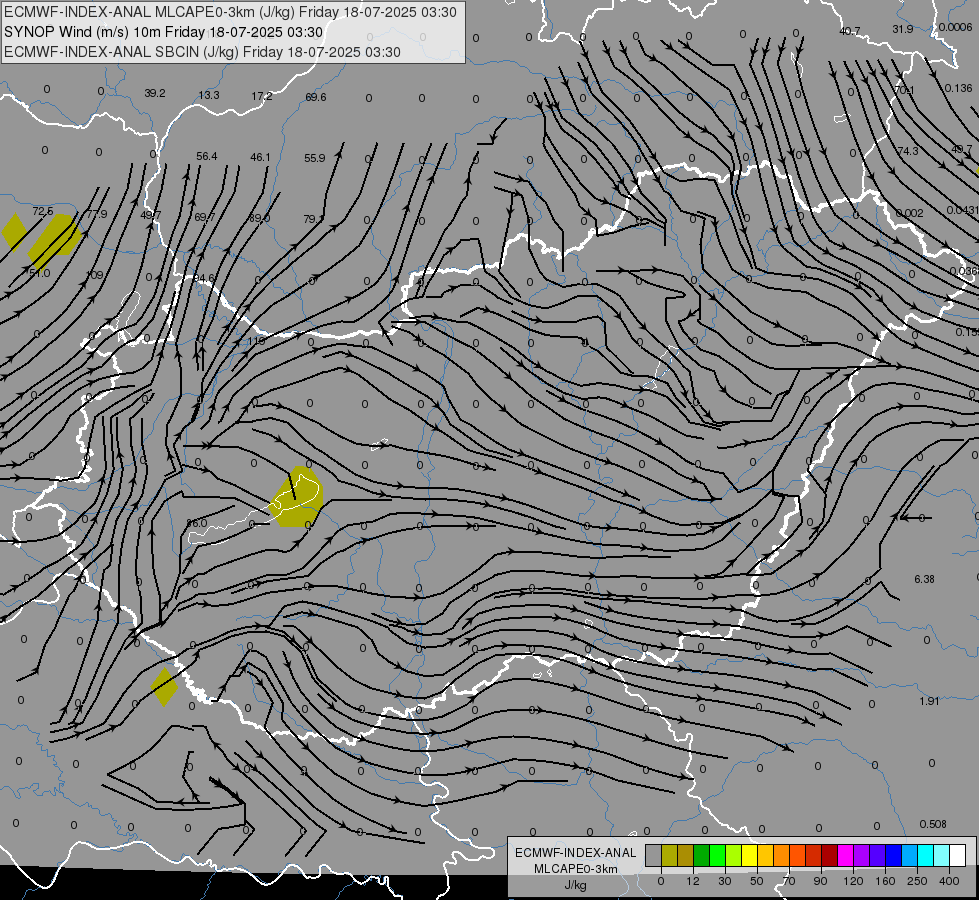
Task: Select the white legend swatch
Action: pyautogui.click(x=958, y=855)
